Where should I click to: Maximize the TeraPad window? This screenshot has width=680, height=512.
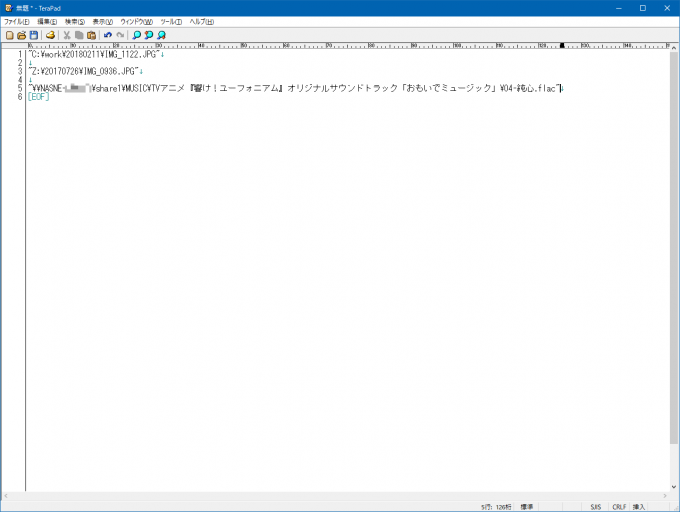point(643,8)
